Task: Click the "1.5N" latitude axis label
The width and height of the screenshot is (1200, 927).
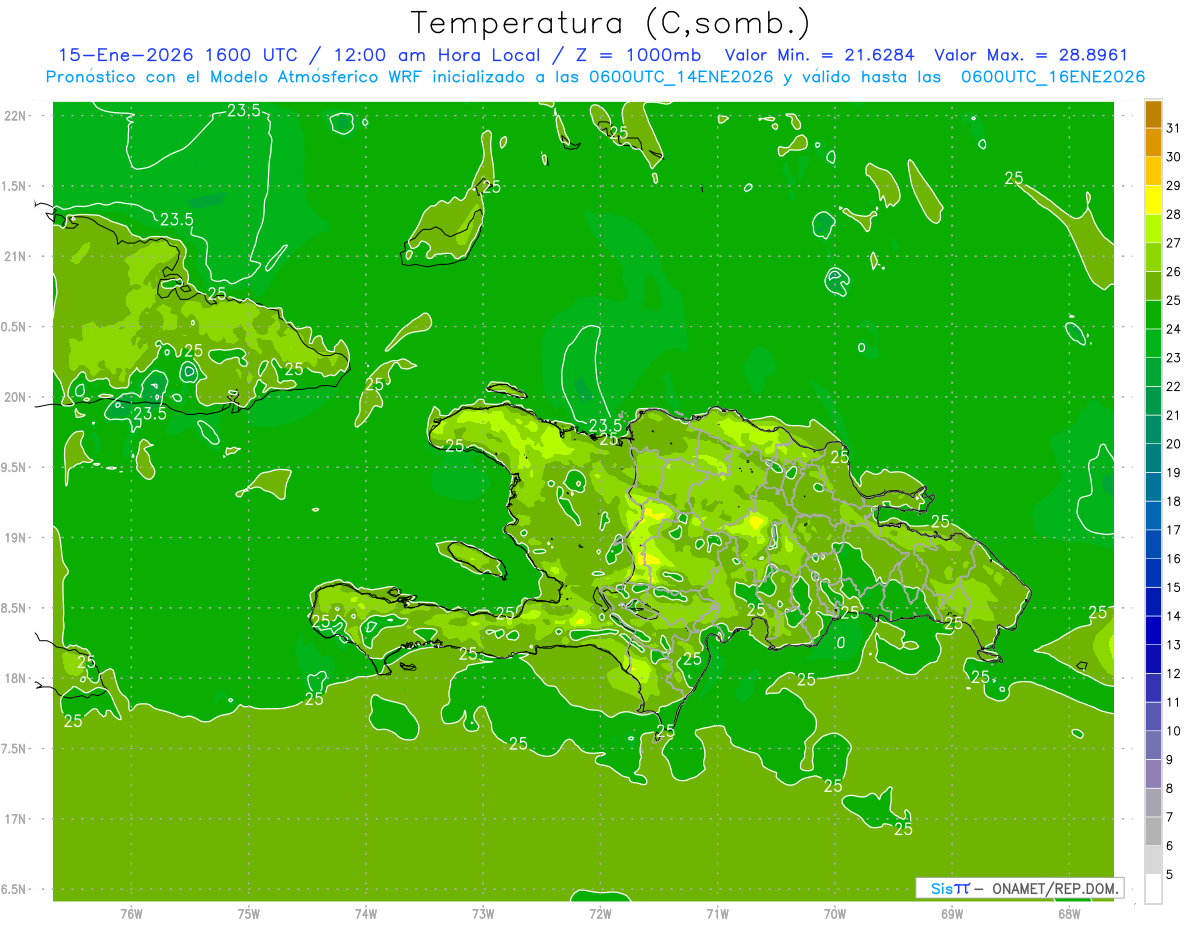Action: 15,186
